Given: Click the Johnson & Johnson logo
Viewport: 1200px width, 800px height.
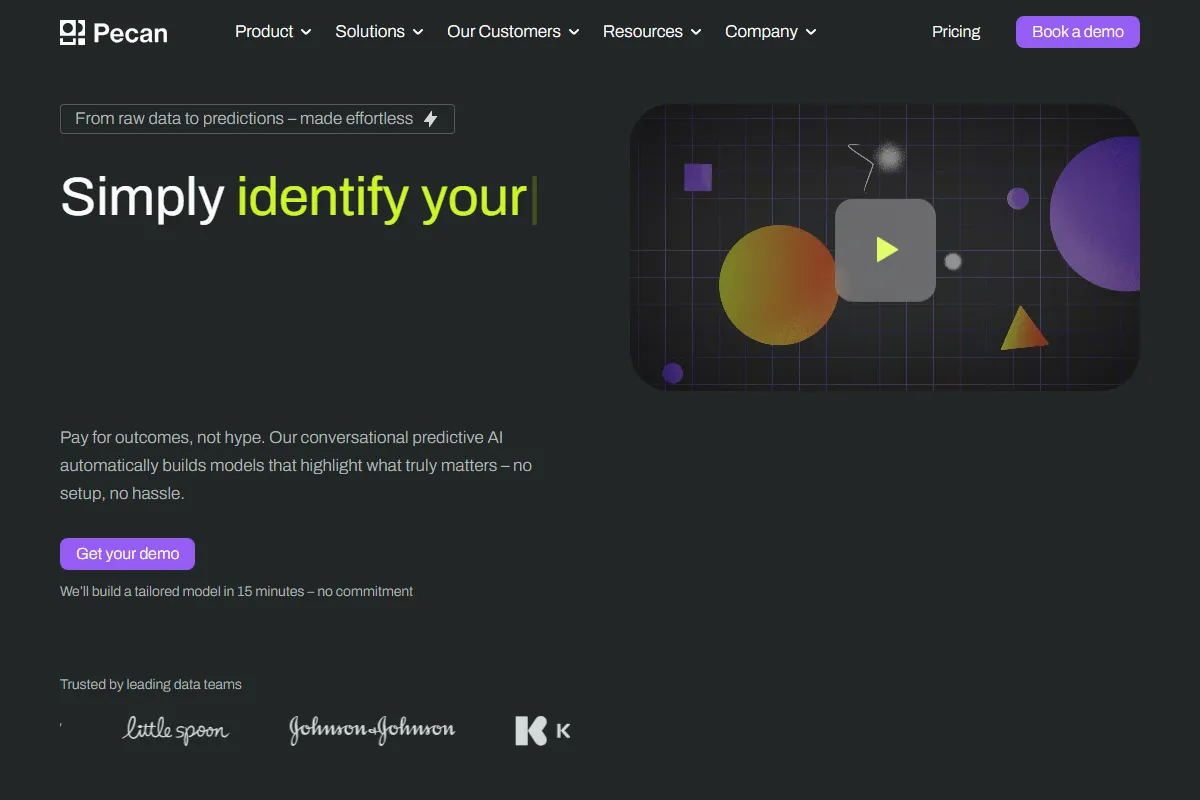Looking at the screenshot, I should click(372, 730).
